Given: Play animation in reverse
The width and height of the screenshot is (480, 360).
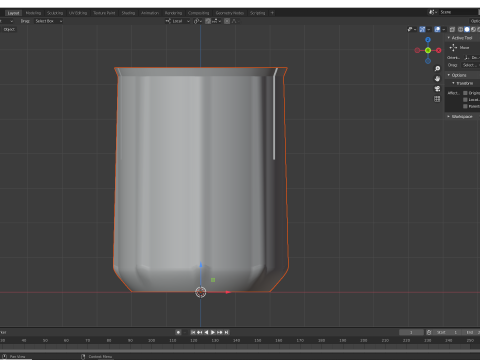Looking at the screenshot, I should click(x=206, y=332).
